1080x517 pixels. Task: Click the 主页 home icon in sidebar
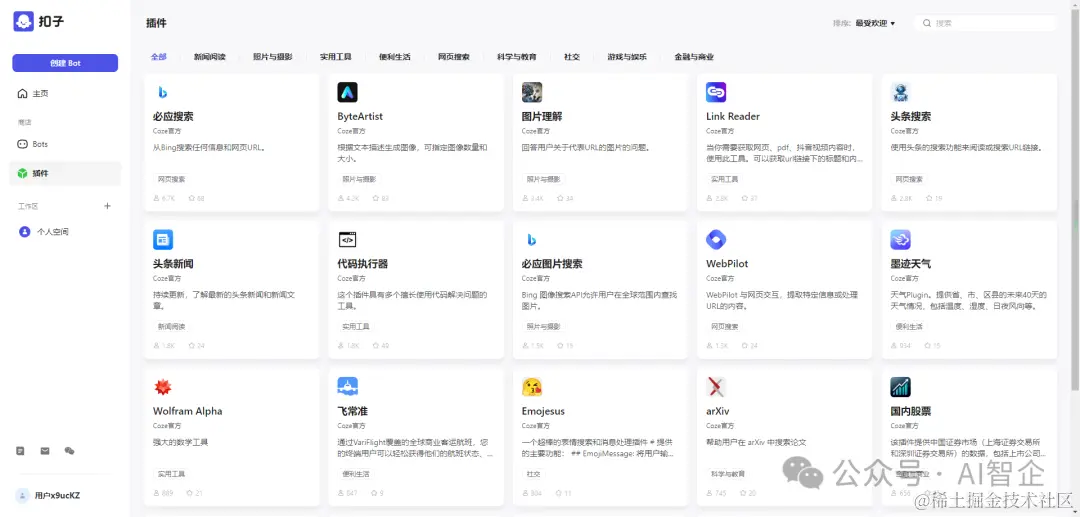pos(23,94)
